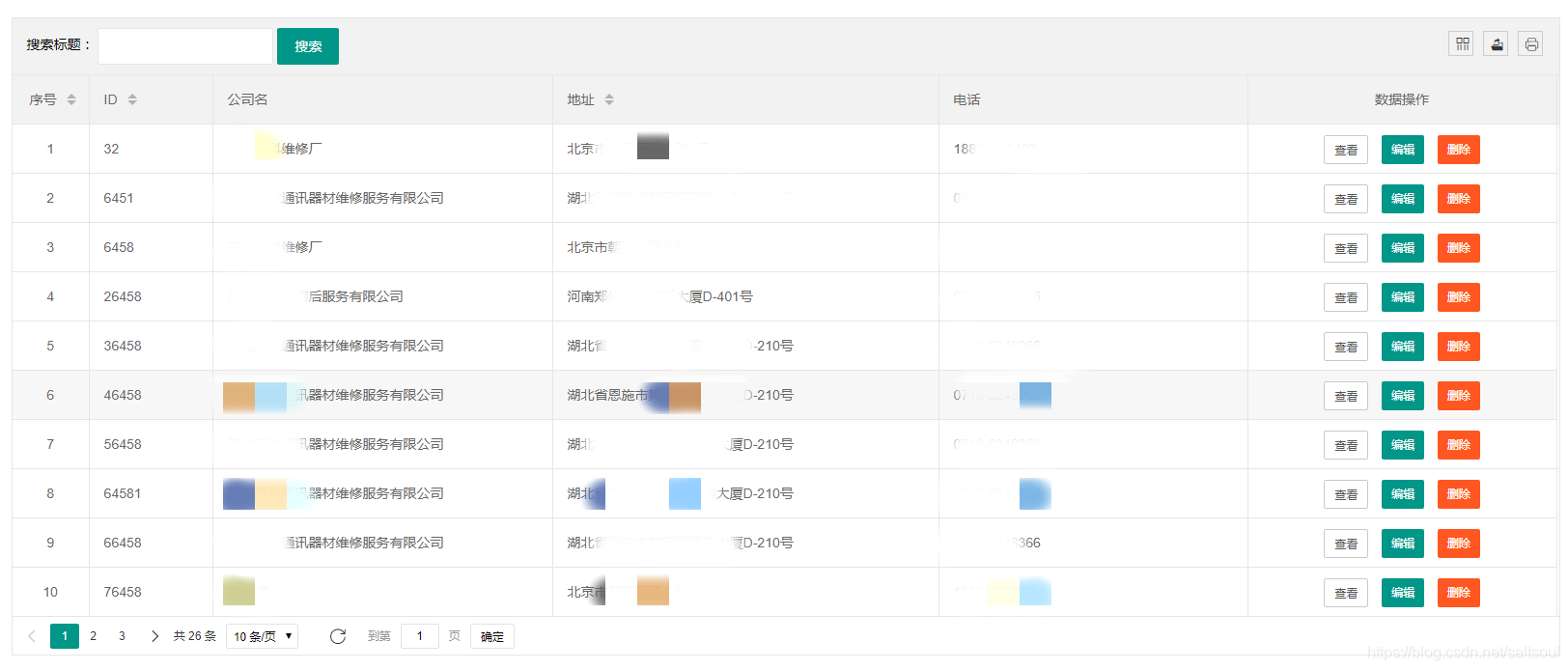Click the 共 26 条 total count text

[x=194, y=636]
